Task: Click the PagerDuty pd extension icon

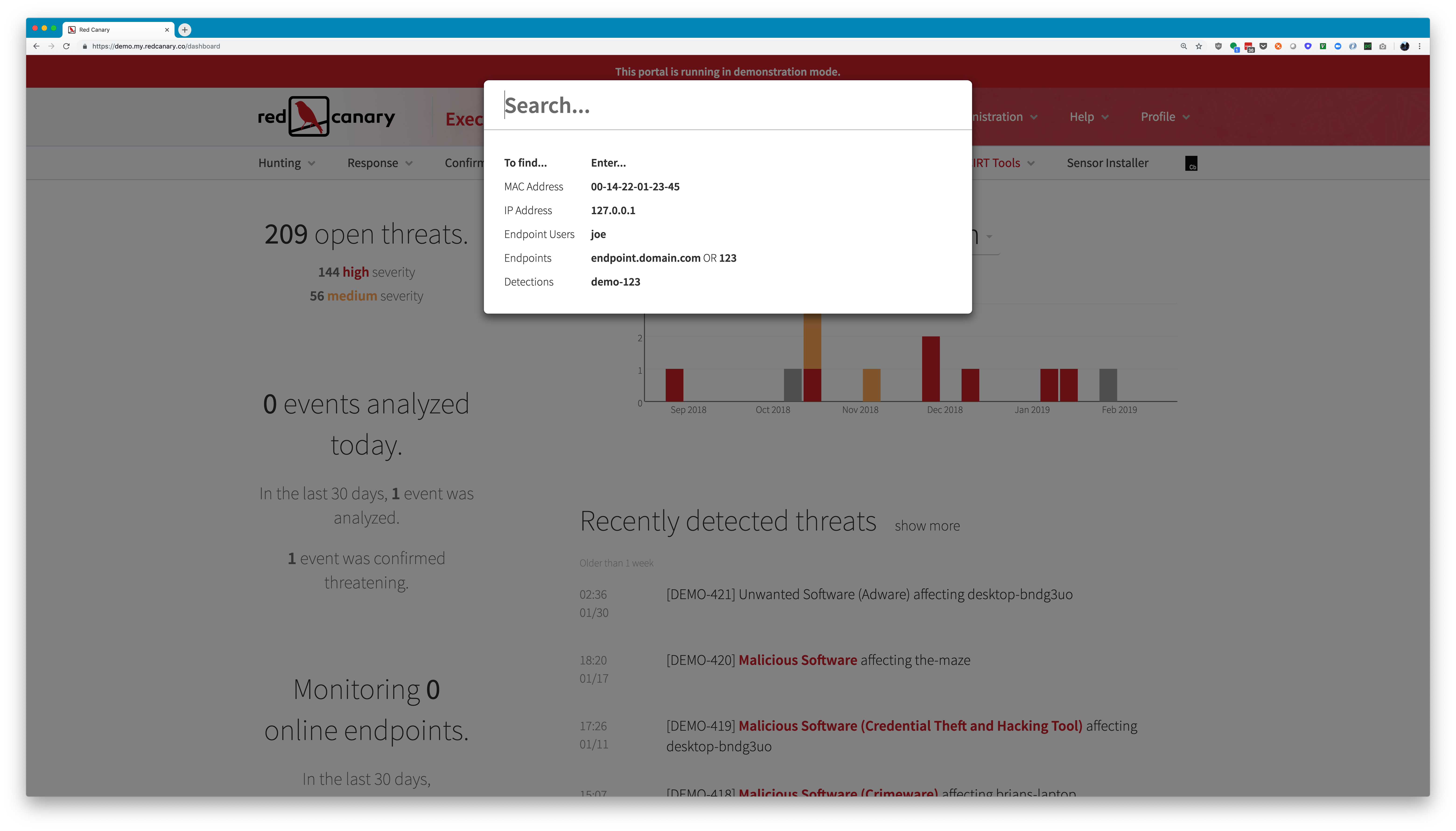Action: [1368, 46]
